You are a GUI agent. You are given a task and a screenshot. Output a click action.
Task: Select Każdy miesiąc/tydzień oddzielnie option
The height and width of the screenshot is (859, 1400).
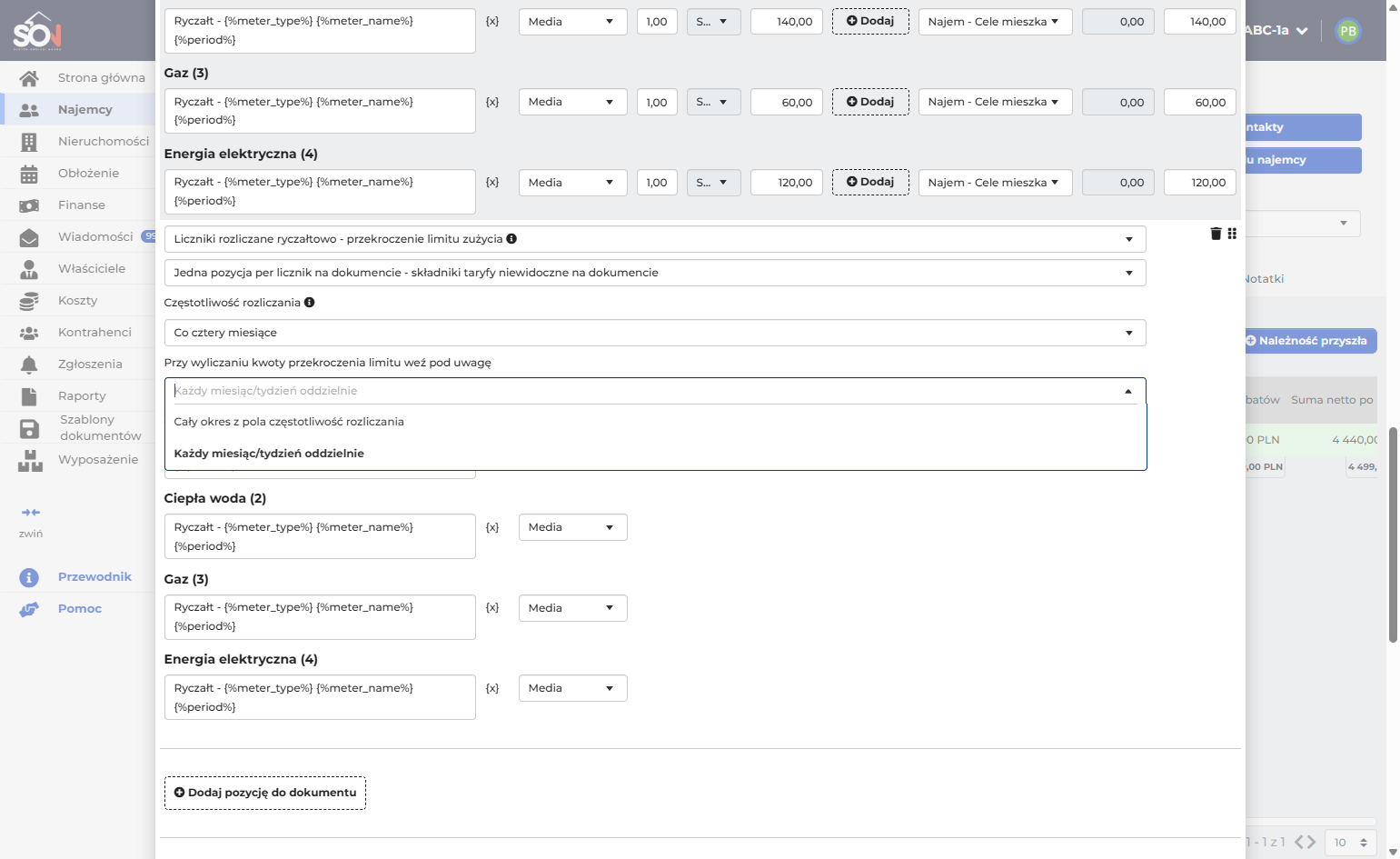pyautogui.click(x=655, y=454)
